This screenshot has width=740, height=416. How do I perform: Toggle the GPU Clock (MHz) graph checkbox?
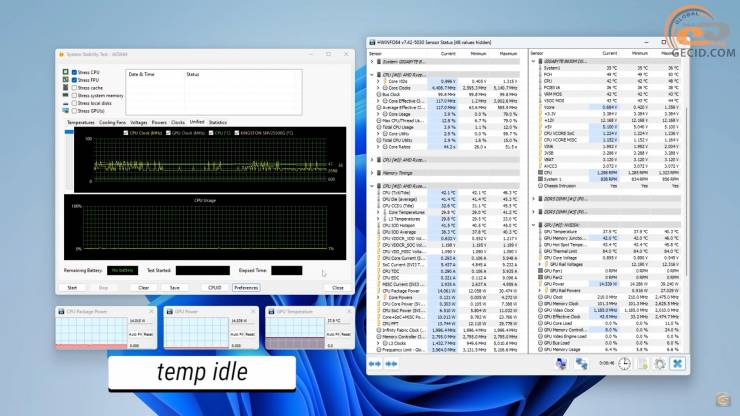(x=168, y=133)
